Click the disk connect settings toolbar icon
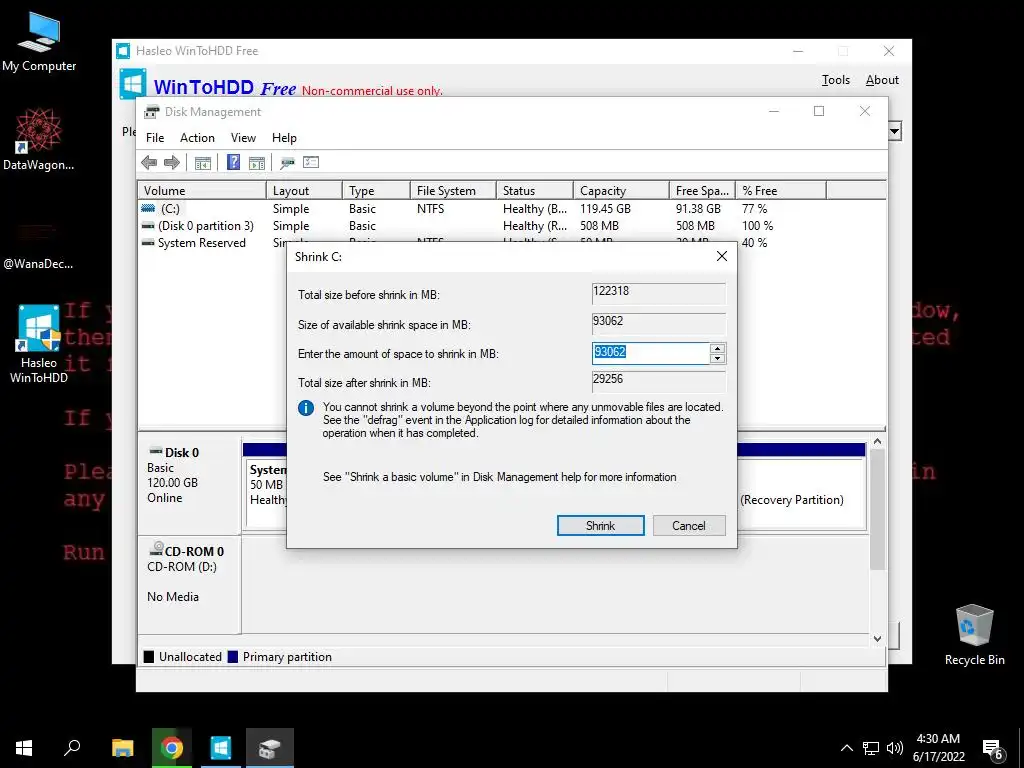The image size is (1024, 768). tap(287, 163)
